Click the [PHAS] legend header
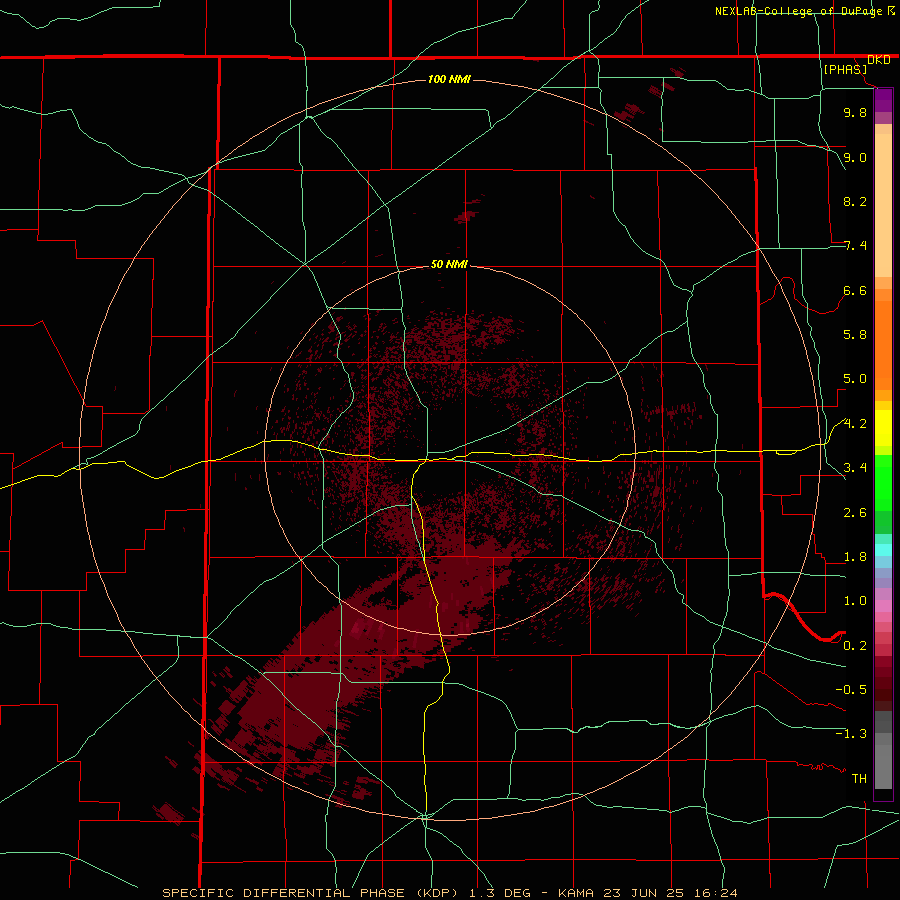The image size is (900, 900). pos(845,69)
